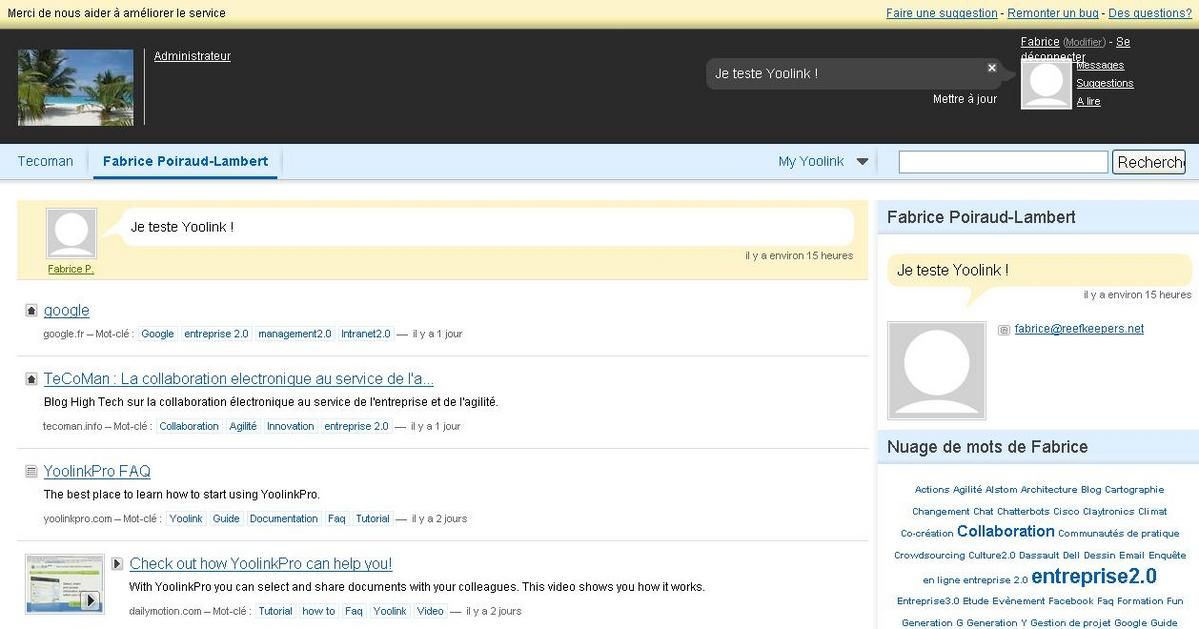
Task: Select Co-création in the word cloud
Action: click(927, 533)
